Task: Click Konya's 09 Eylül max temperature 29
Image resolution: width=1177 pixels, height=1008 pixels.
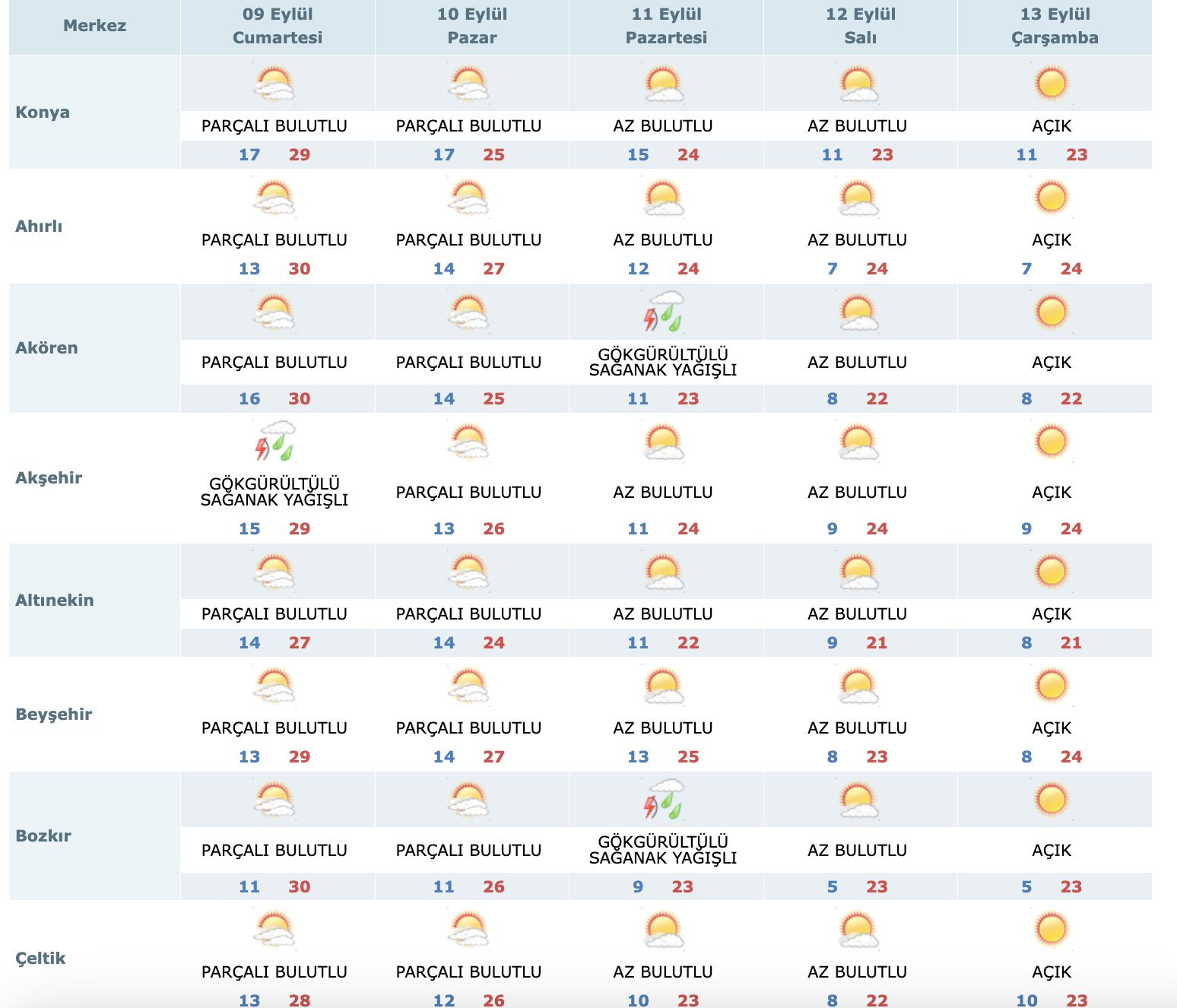Action: pos(300,154)
